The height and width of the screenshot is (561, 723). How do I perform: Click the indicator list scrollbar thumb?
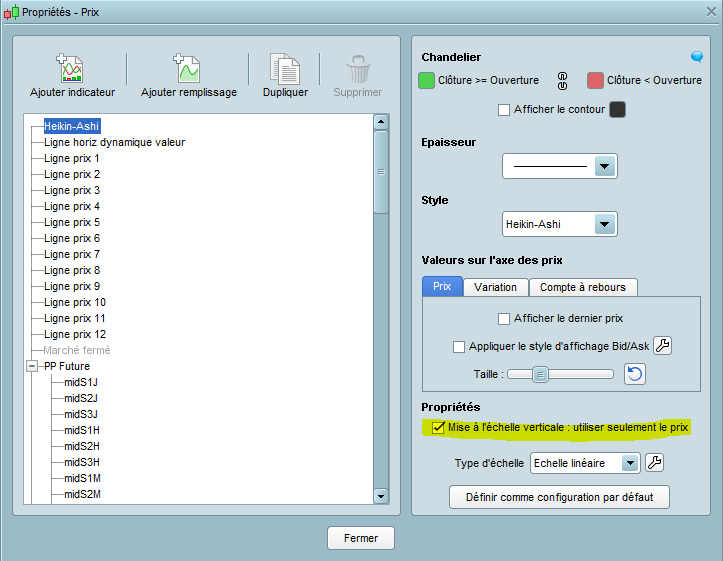(x=381, y=172)
